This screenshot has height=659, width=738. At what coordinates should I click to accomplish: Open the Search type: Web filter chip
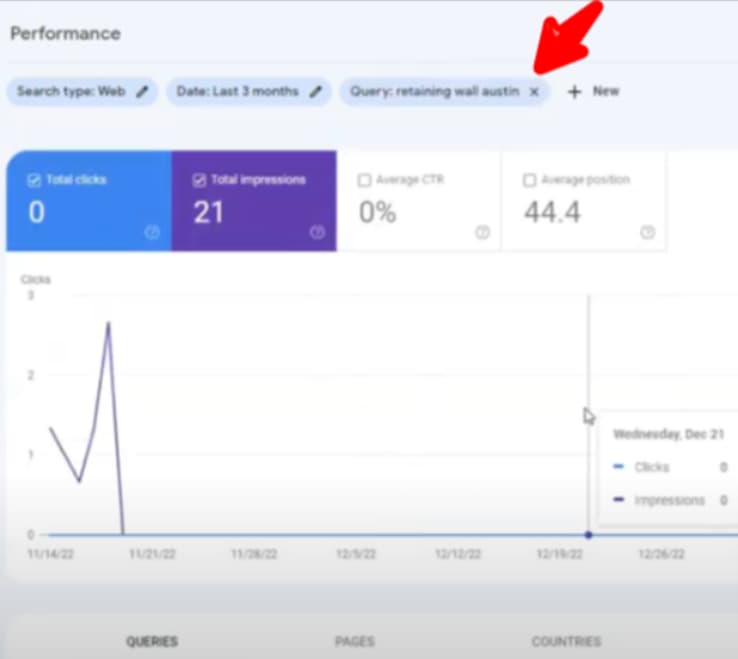[x=71, y=92]
